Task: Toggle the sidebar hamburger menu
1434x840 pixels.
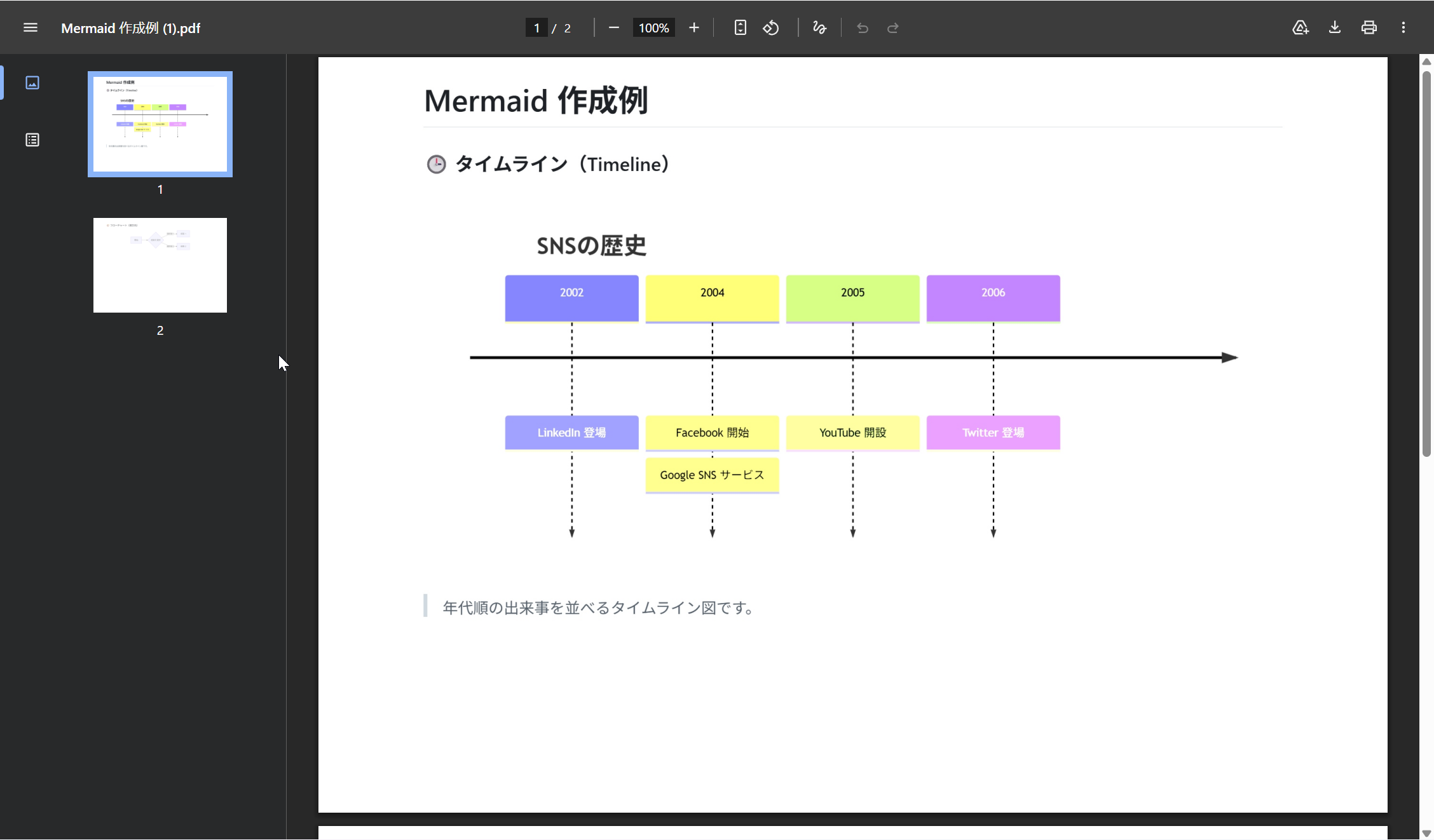Action: [x=30, y=28]
